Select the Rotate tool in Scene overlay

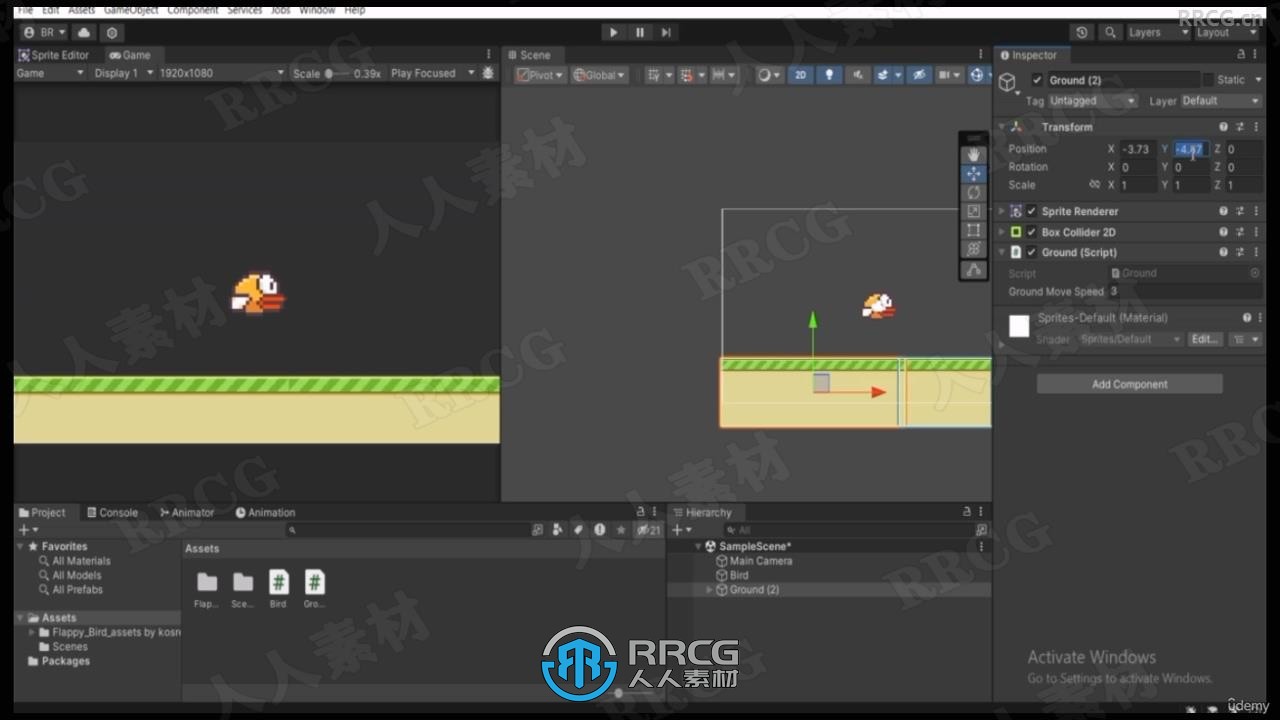(974, 193)
